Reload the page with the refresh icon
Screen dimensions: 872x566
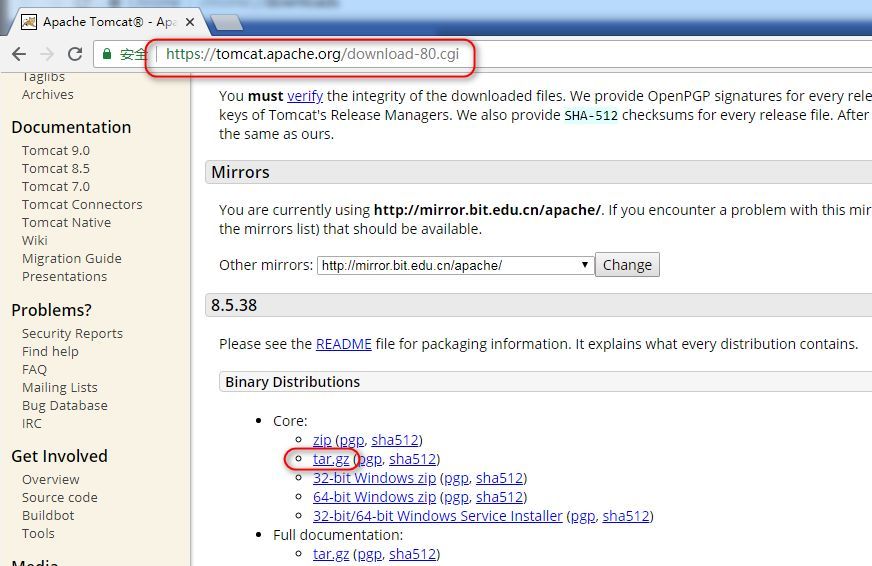click(x=75, y=54)
